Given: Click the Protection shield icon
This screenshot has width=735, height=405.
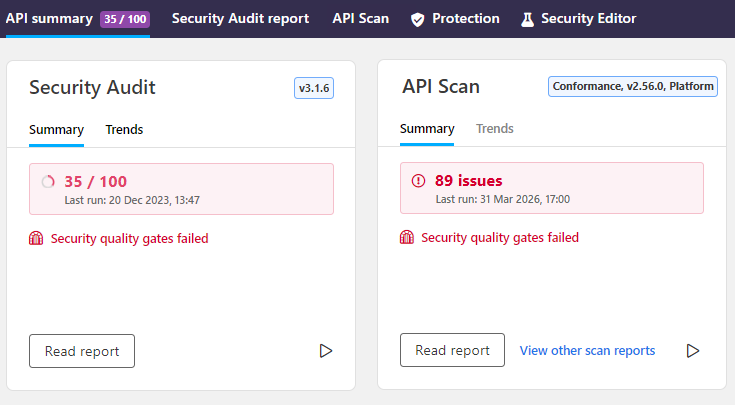Looking at the screenshot, I should click(418, 19).
